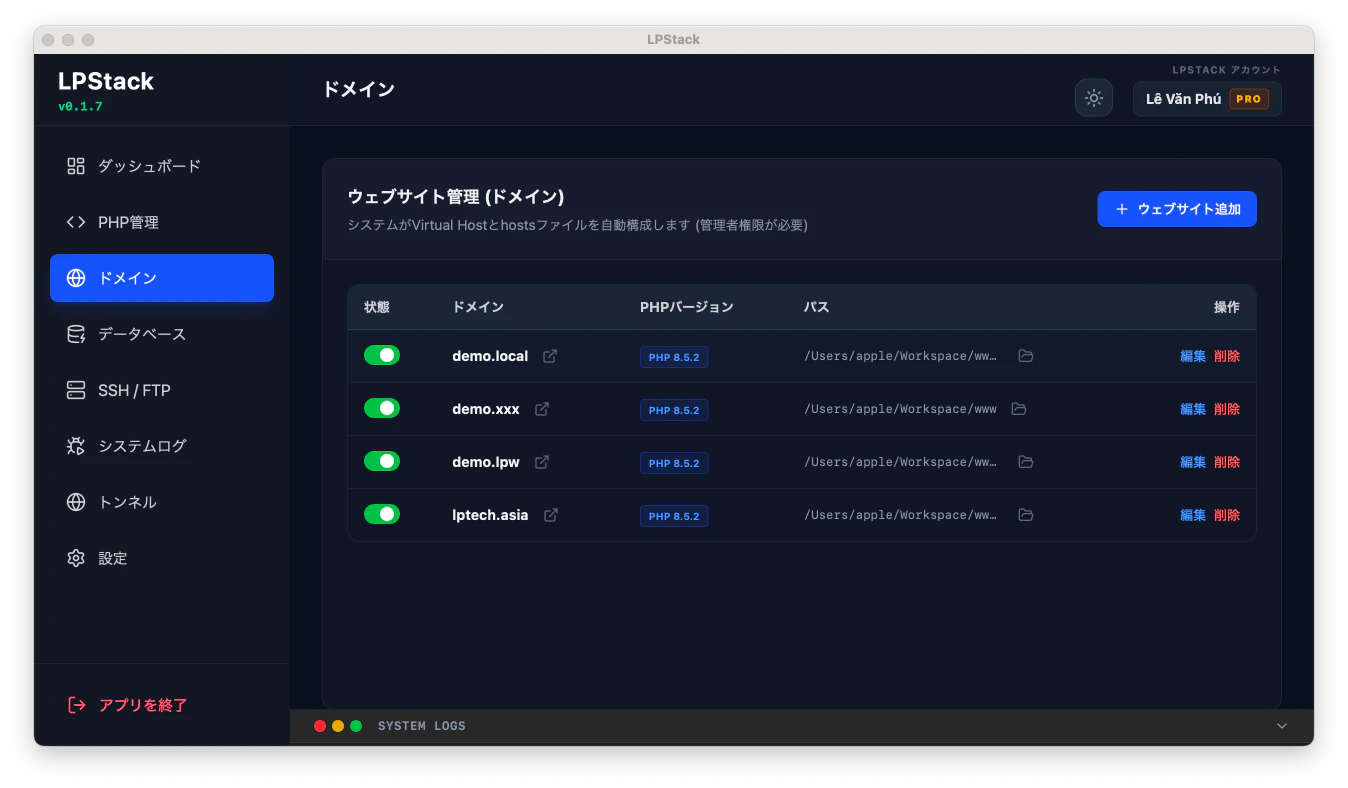This screenshot has height=788, width=1348.
Task: Turn off the demo.lpw status switch
Action: coord(381,461)
